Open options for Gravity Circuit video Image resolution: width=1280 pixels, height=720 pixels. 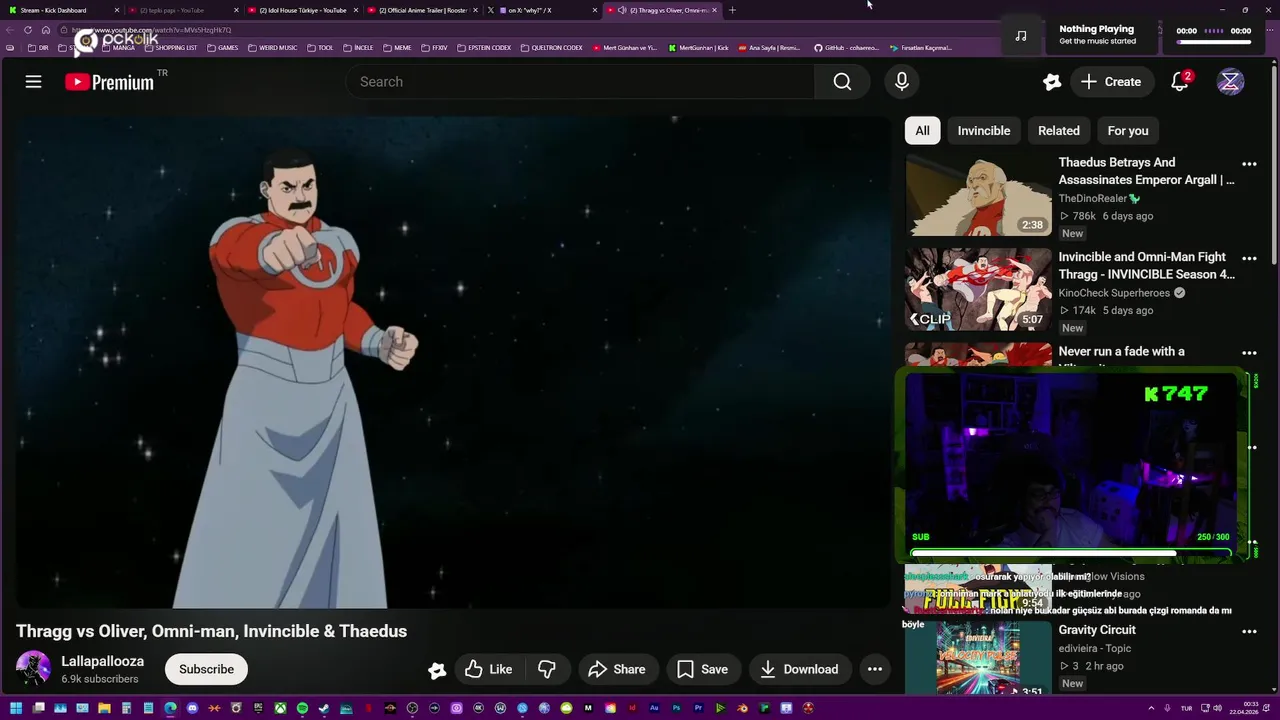pyautogui.click(x=1249, y=632)
